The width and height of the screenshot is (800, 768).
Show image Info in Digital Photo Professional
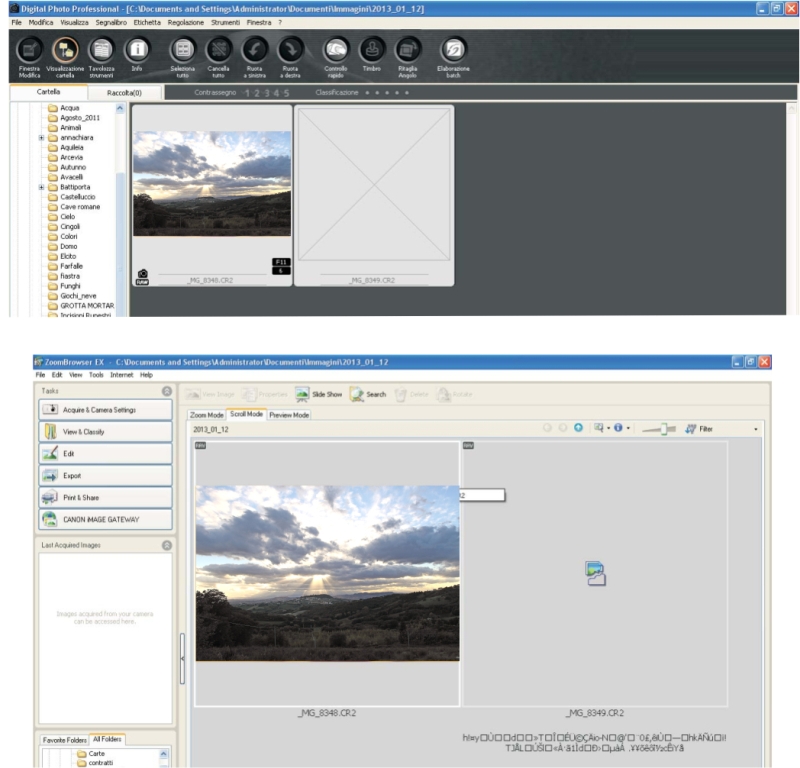click(137, 51)
